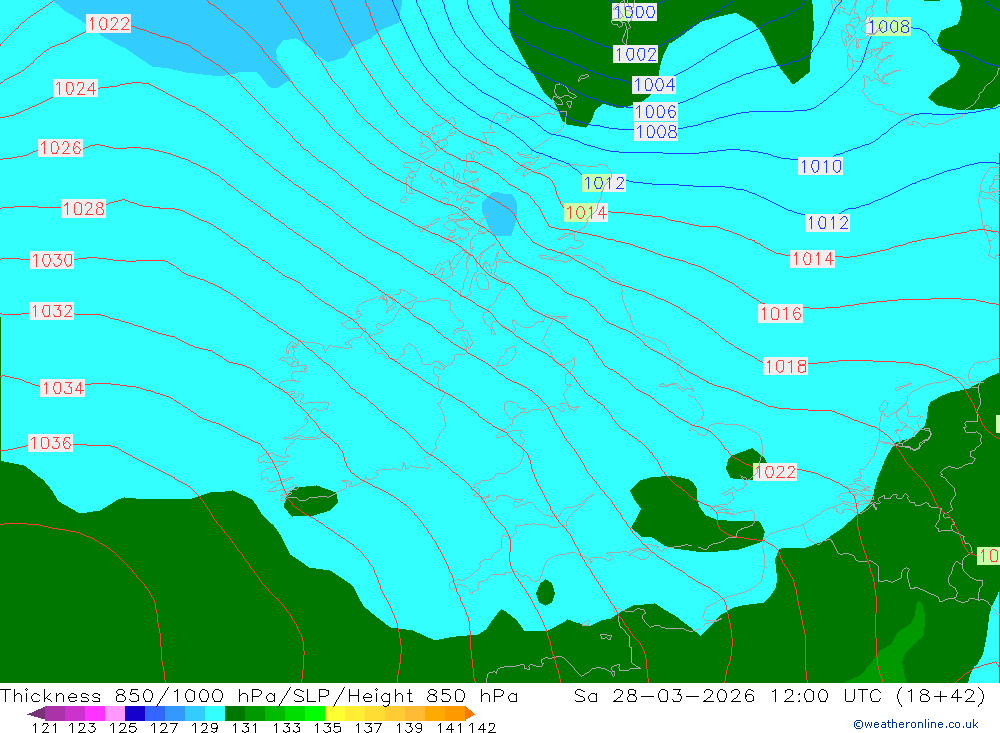Click the blue 1002 contour label
1000x733 pixels.
tap(635, 54)
